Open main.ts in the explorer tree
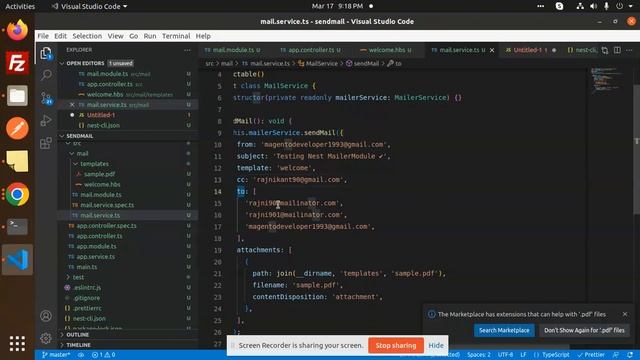Viewport: 640px width, 360px height. point(87,267)
